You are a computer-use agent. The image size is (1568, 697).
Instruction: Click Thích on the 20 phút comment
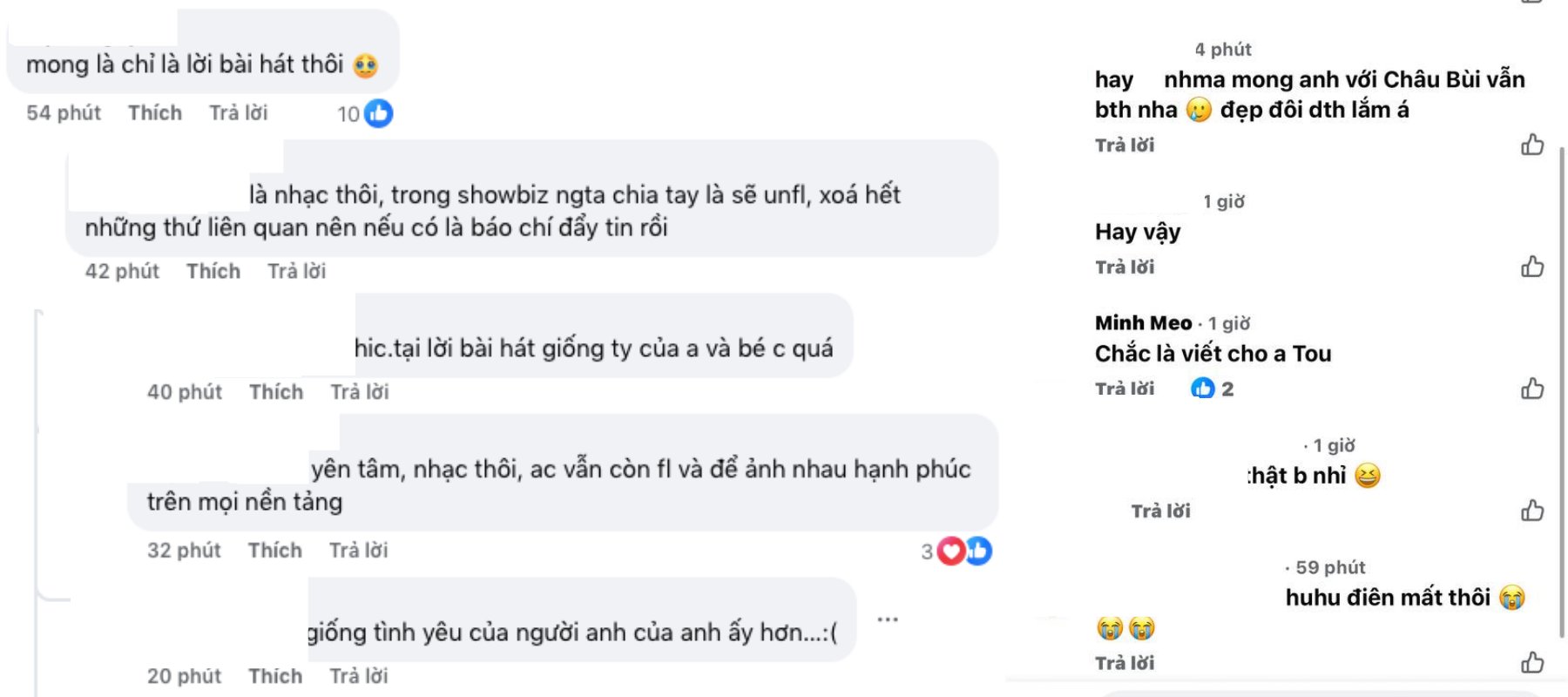pyautogui.click(x=275, y=676)
